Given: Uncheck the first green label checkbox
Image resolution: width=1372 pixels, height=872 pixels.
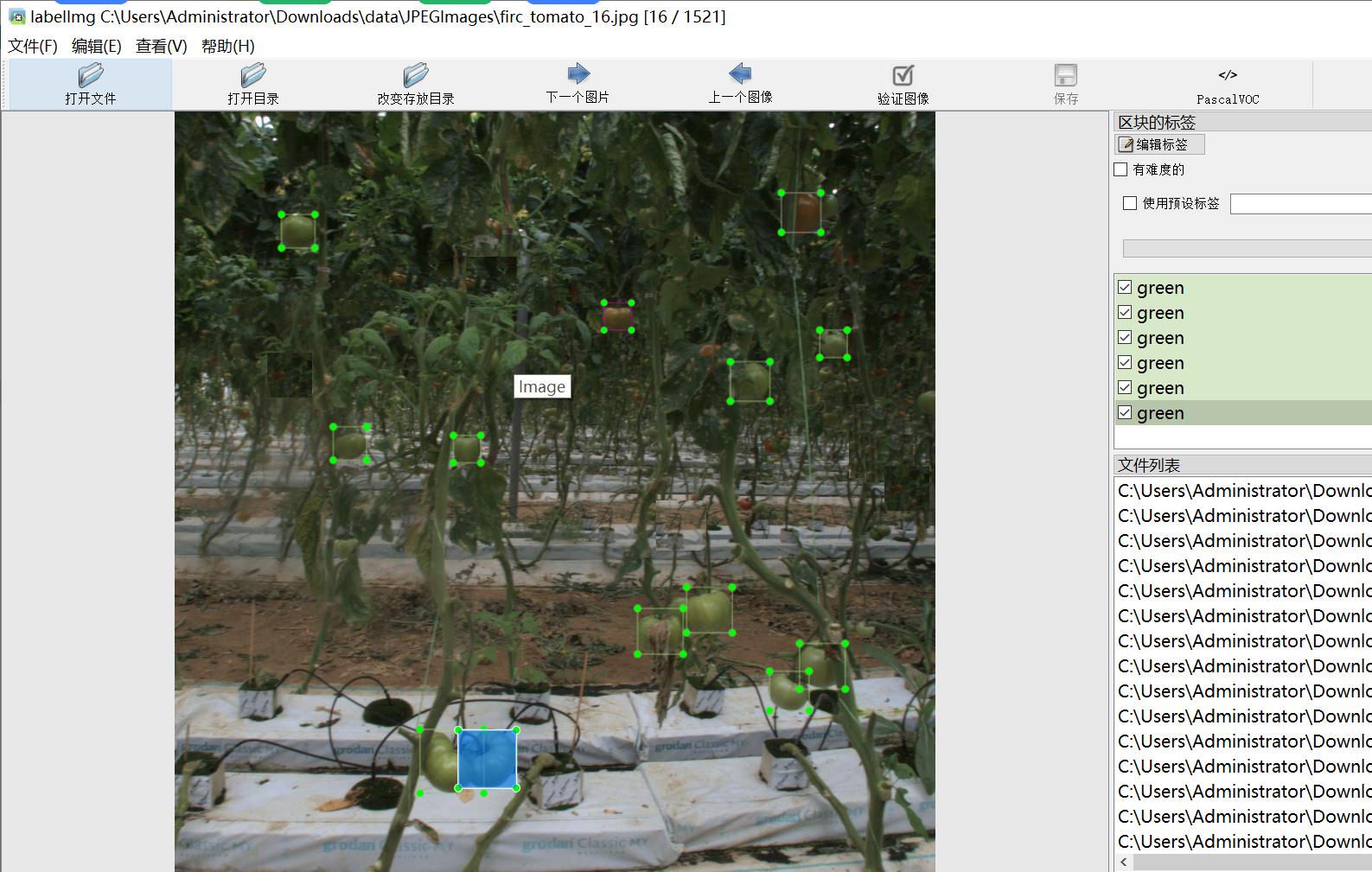Looking at the screenshot, I should click(1125, 287).
